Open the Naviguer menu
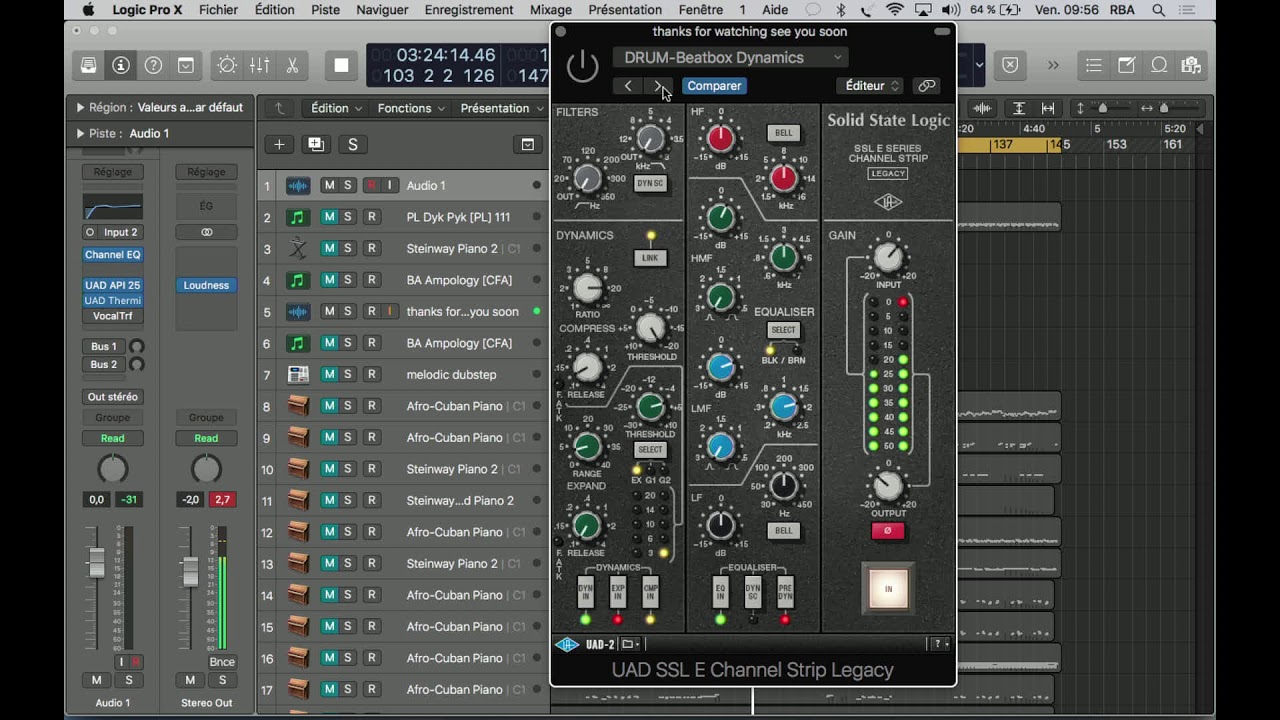This screenshot has height=720, width=1280. pos(382,10)
